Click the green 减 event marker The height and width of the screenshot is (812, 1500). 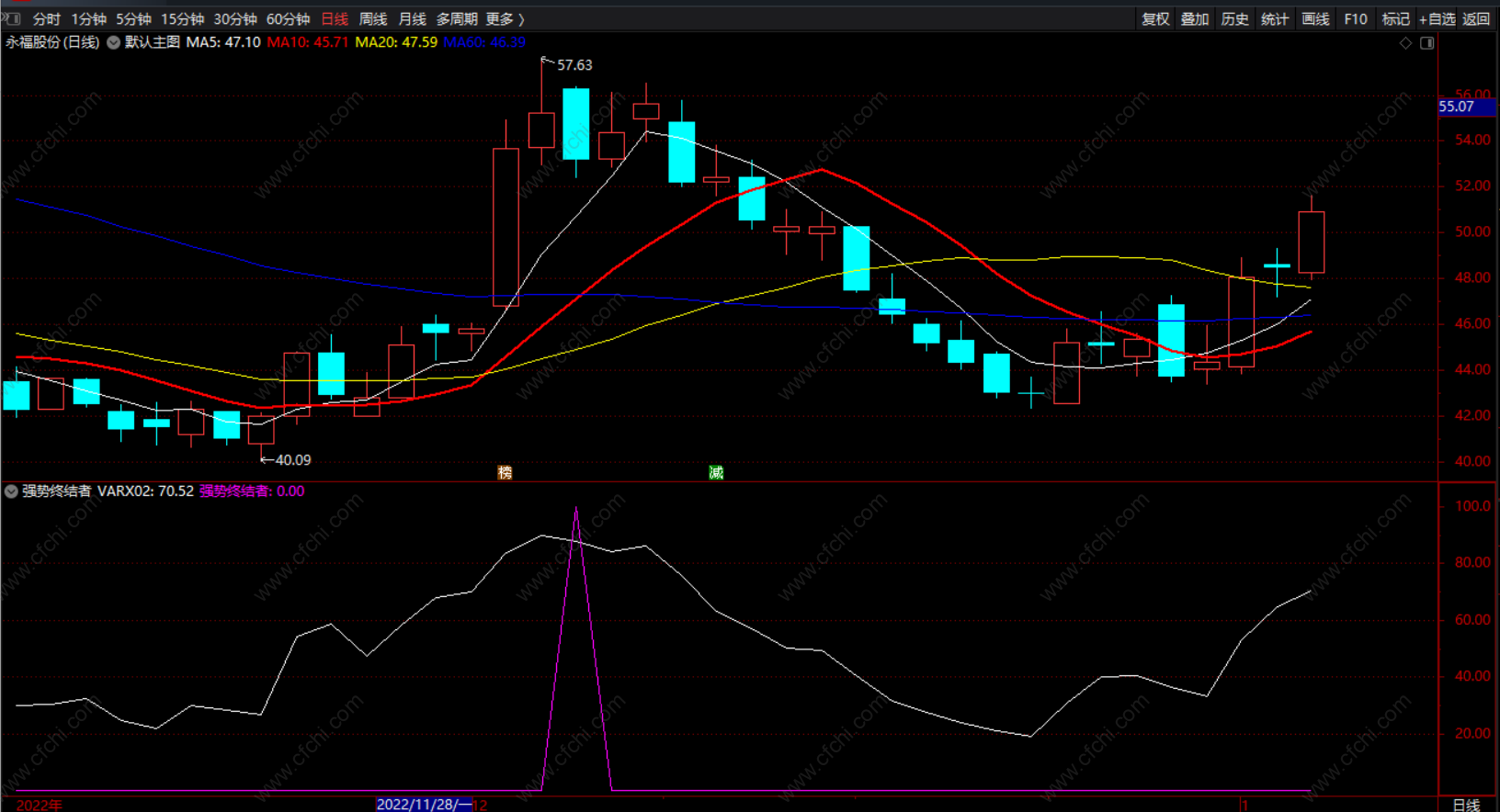pos(716,472)
